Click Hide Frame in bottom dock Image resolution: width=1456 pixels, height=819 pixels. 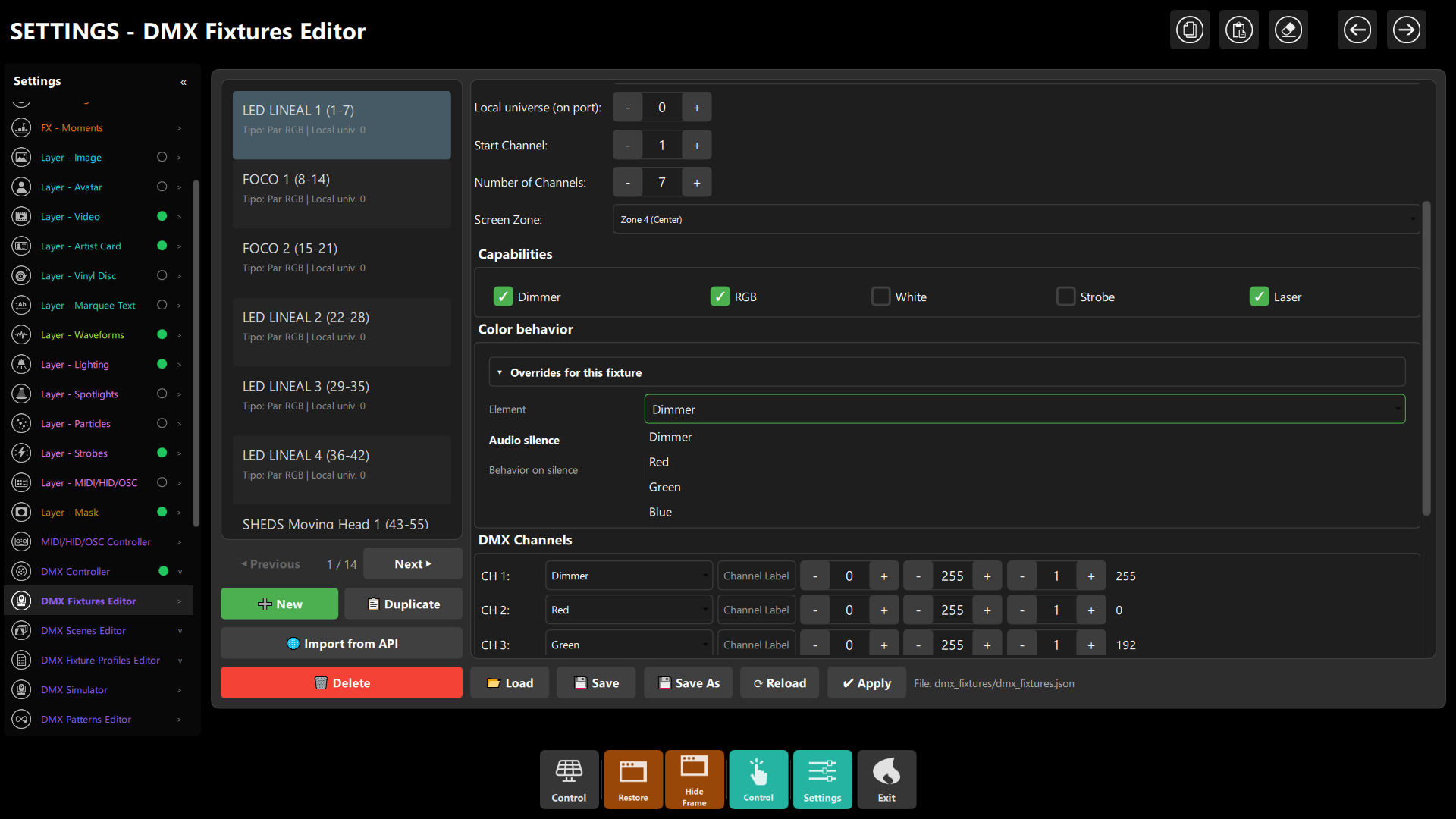tap(694, 780)
